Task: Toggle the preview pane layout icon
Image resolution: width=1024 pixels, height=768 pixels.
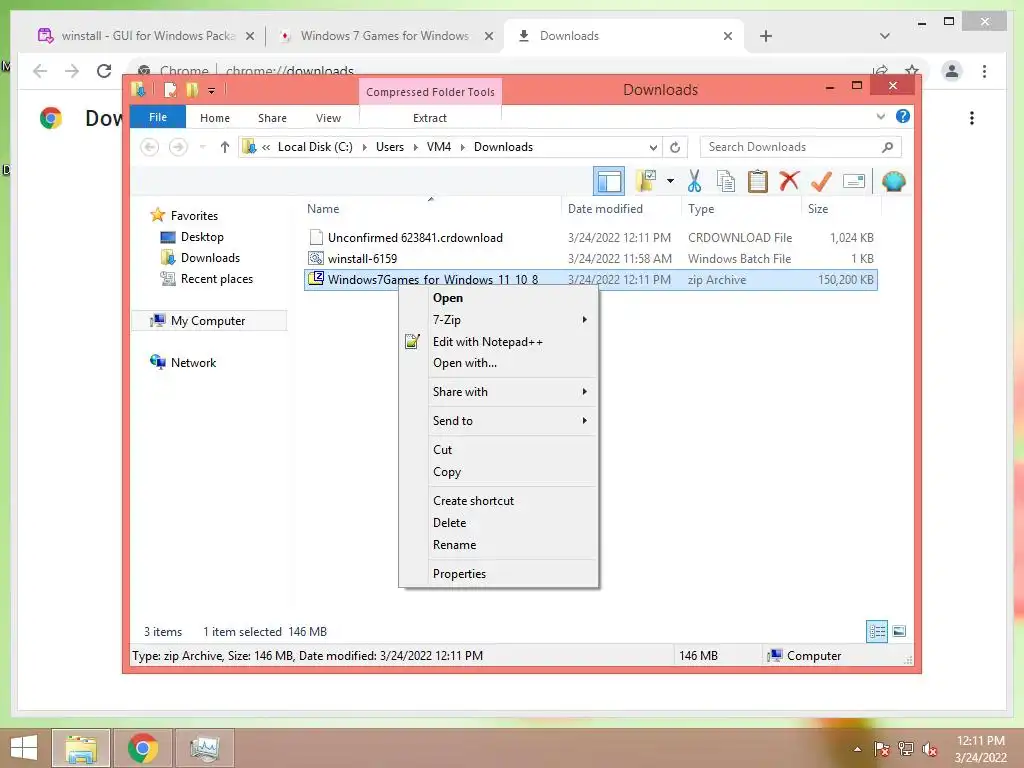Action: 609,182
